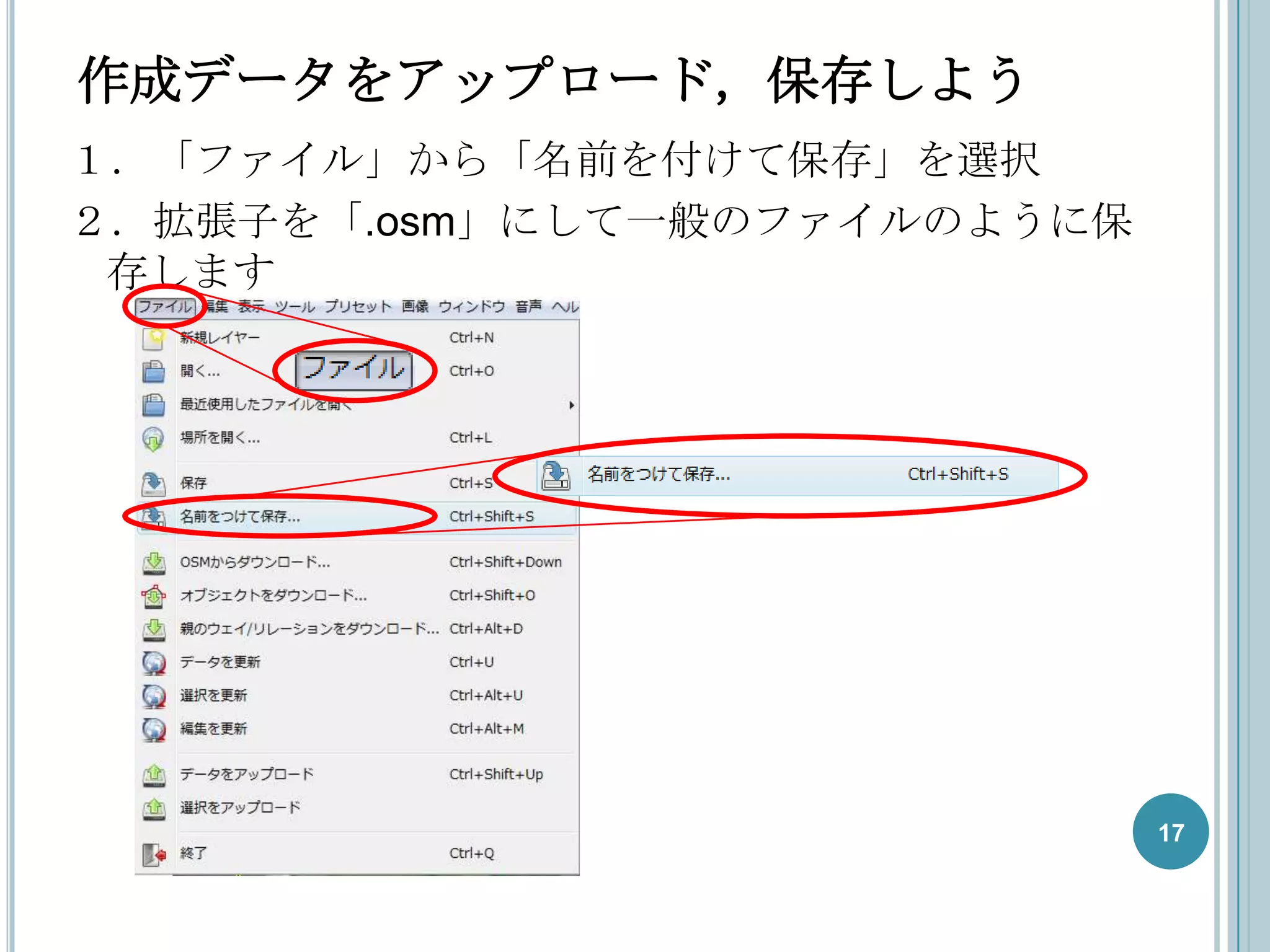Click the New Layer (新規レイヤー) icon
The height and width of the screenshot is (952, 1270).
click(x=154, y=338)
